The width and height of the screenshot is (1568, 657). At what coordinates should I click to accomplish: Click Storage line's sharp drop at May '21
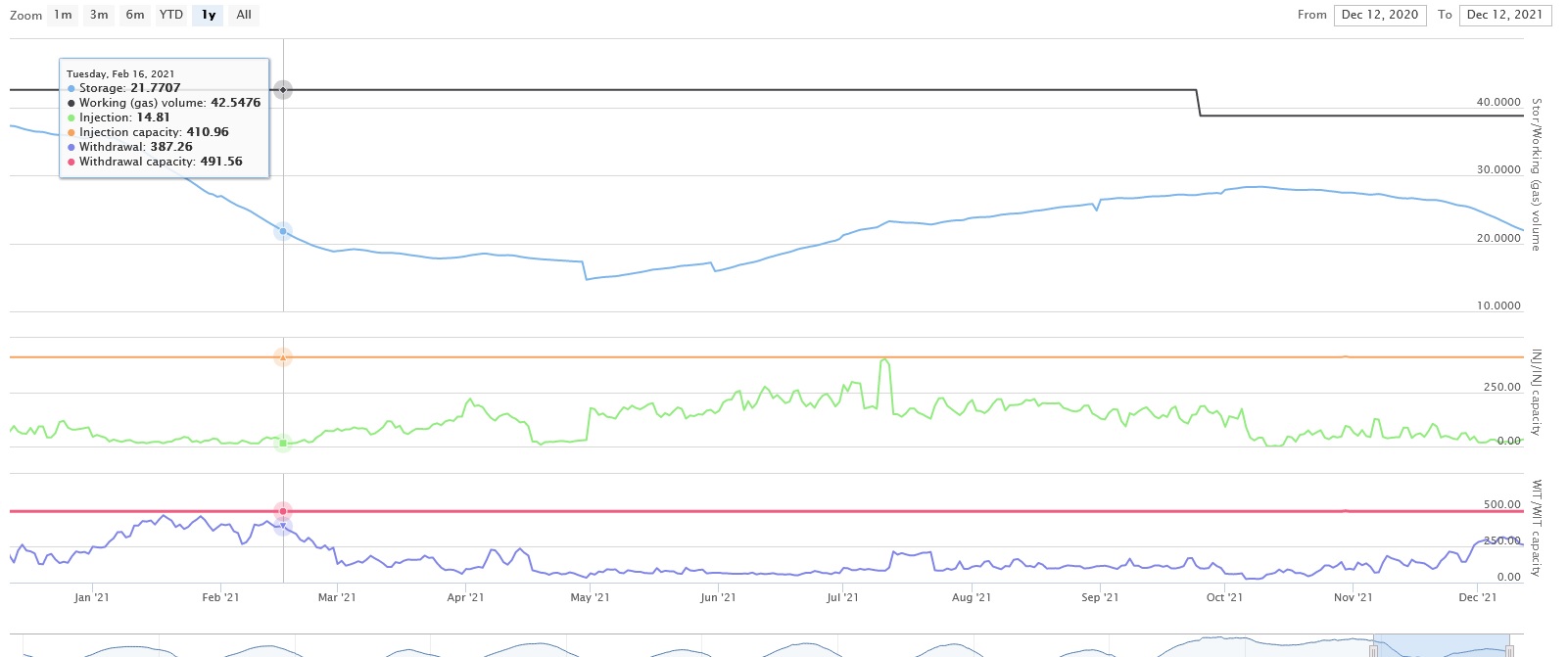point(585,271)
